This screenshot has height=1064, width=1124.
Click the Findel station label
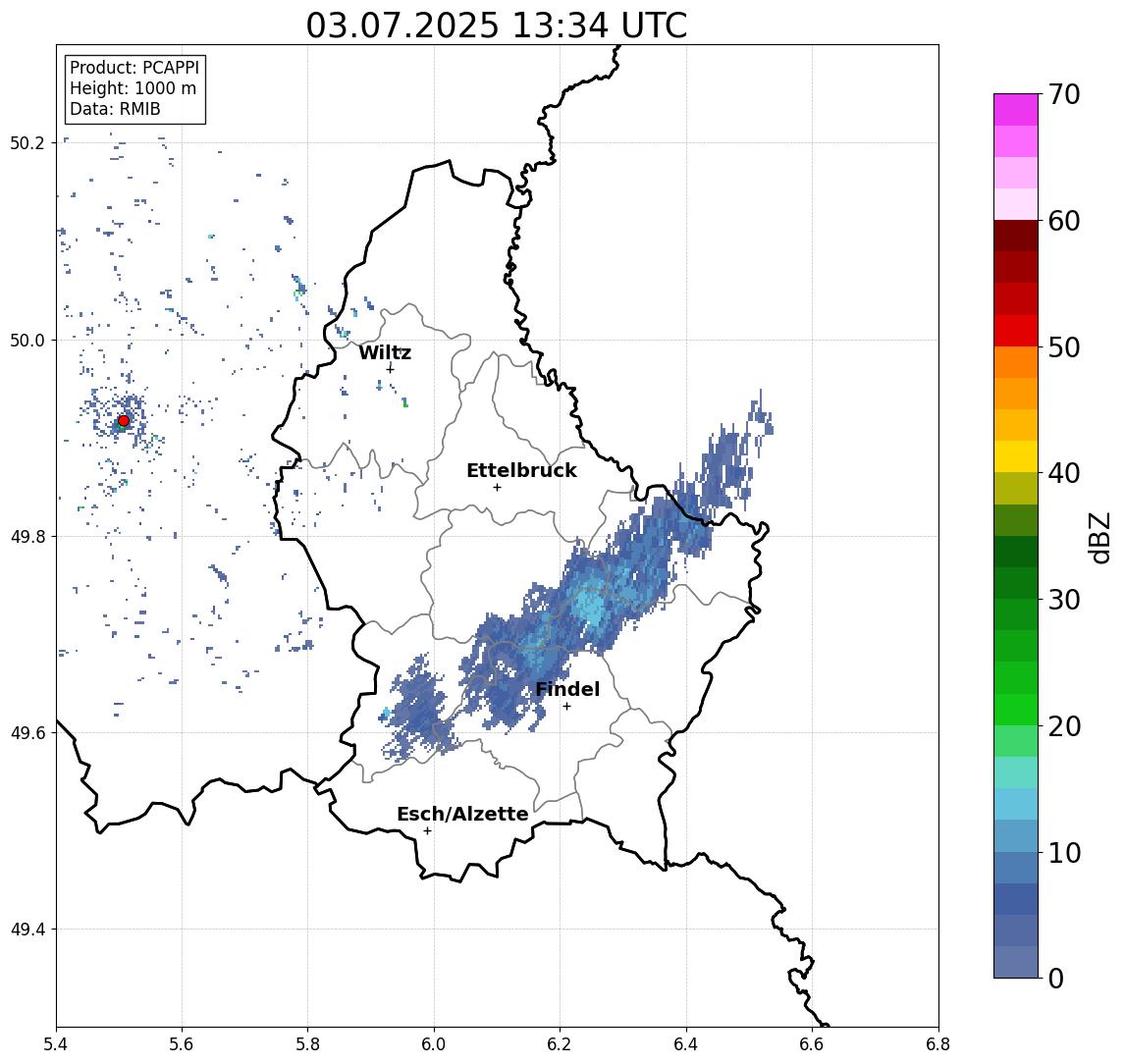pyautogui.click(x=567, y=689)
